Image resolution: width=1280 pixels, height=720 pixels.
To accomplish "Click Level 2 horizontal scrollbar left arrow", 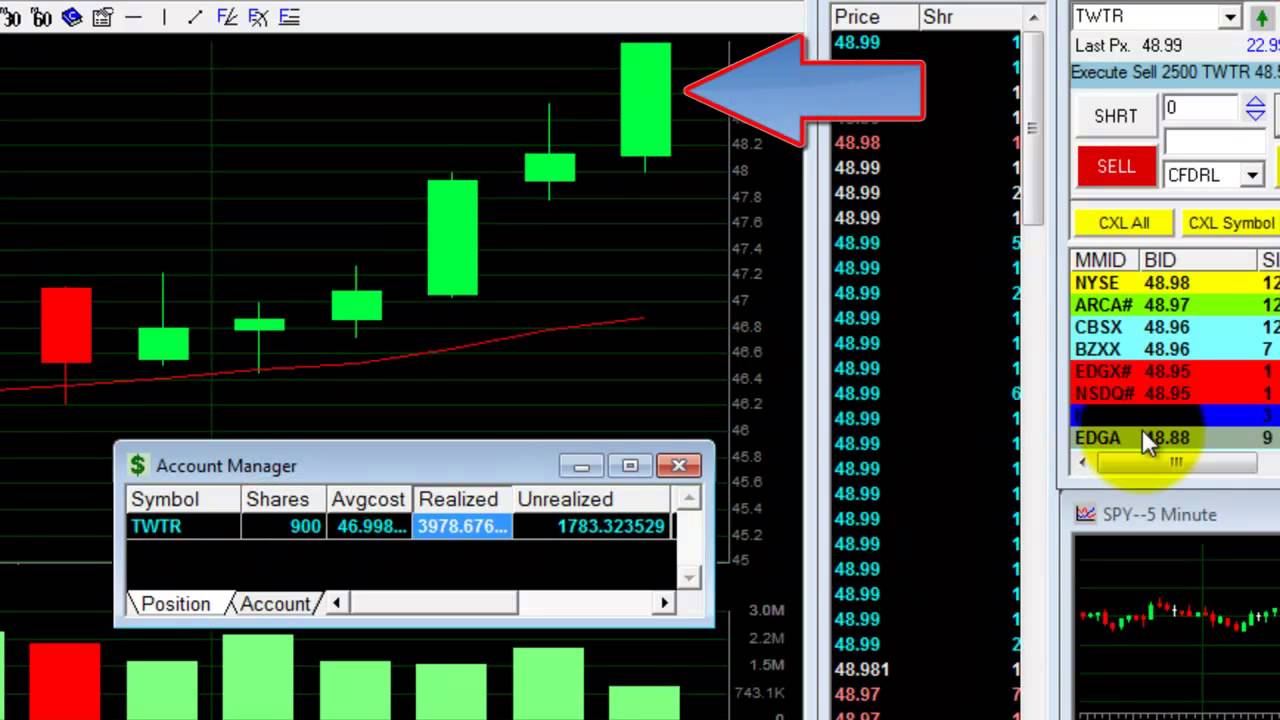I will tap(1083, 462).
